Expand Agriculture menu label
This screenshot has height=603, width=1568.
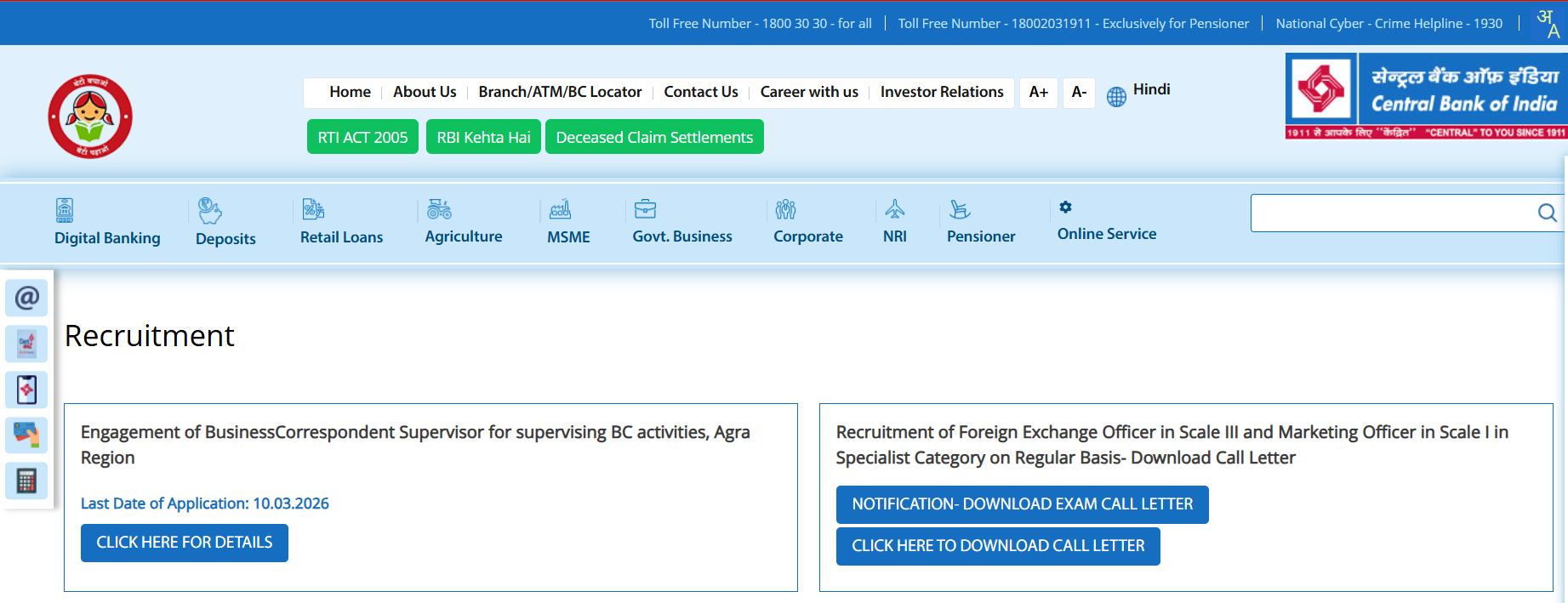click(464, 236)
